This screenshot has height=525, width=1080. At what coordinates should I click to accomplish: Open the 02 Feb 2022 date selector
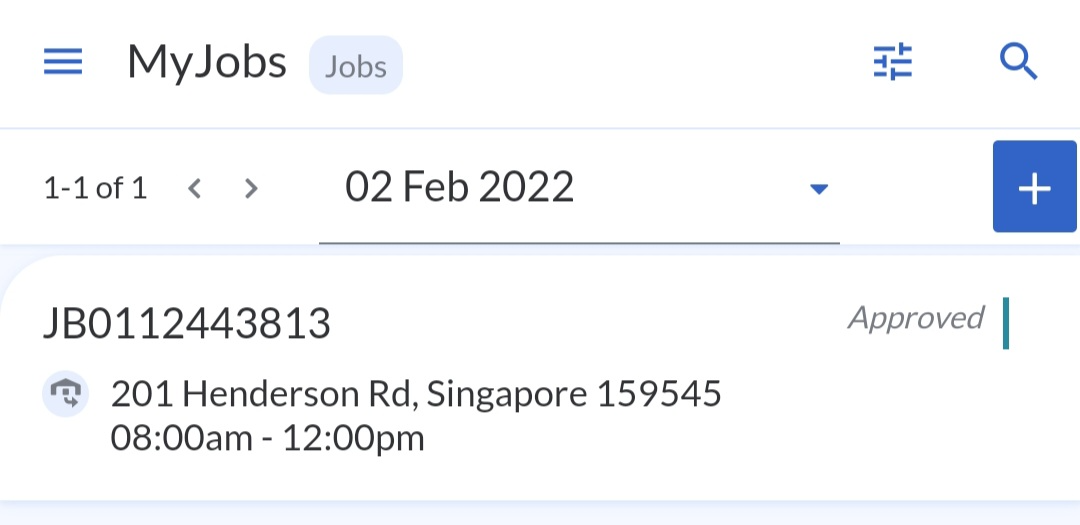coord(460,187)
